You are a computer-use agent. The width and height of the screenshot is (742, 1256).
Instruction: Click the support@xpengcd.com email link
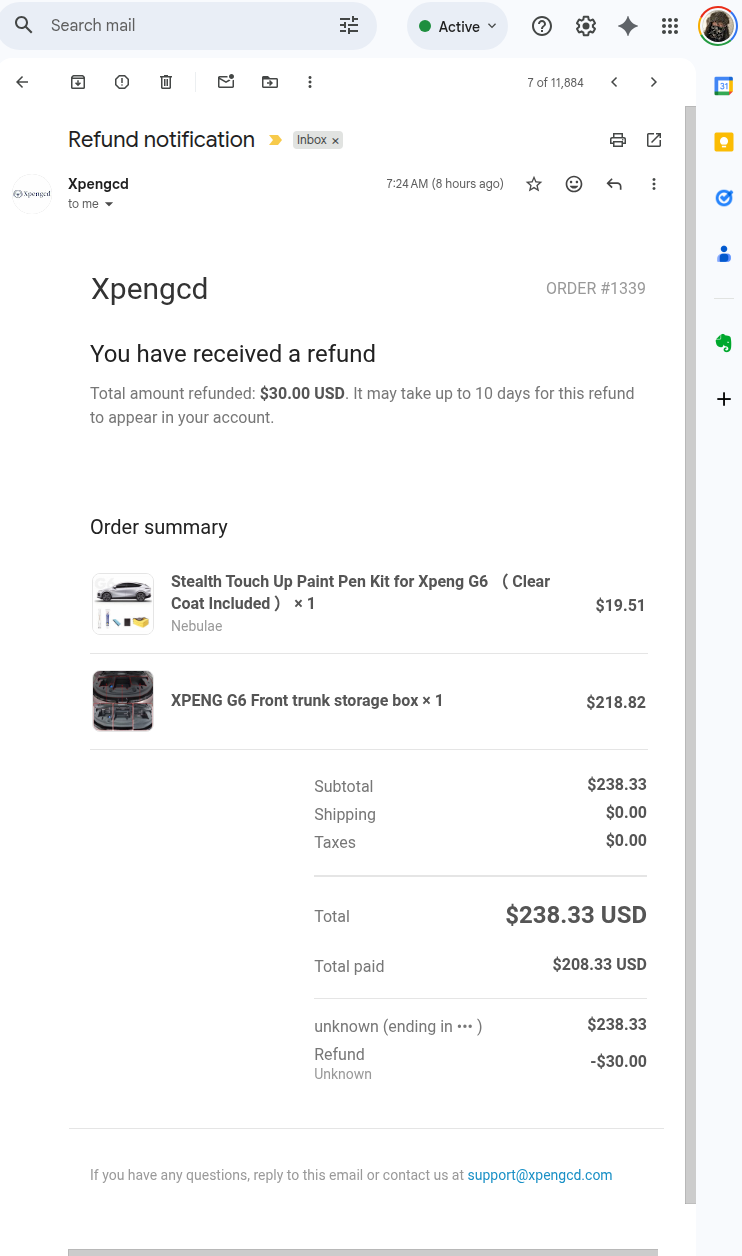click(x=539, y=1175)
